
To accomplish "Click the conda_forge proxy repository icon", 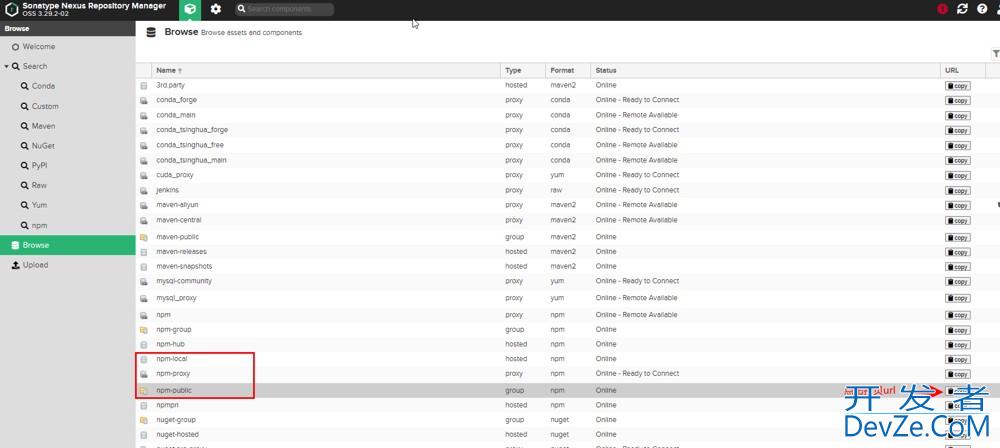I will [x=143, y=100].
